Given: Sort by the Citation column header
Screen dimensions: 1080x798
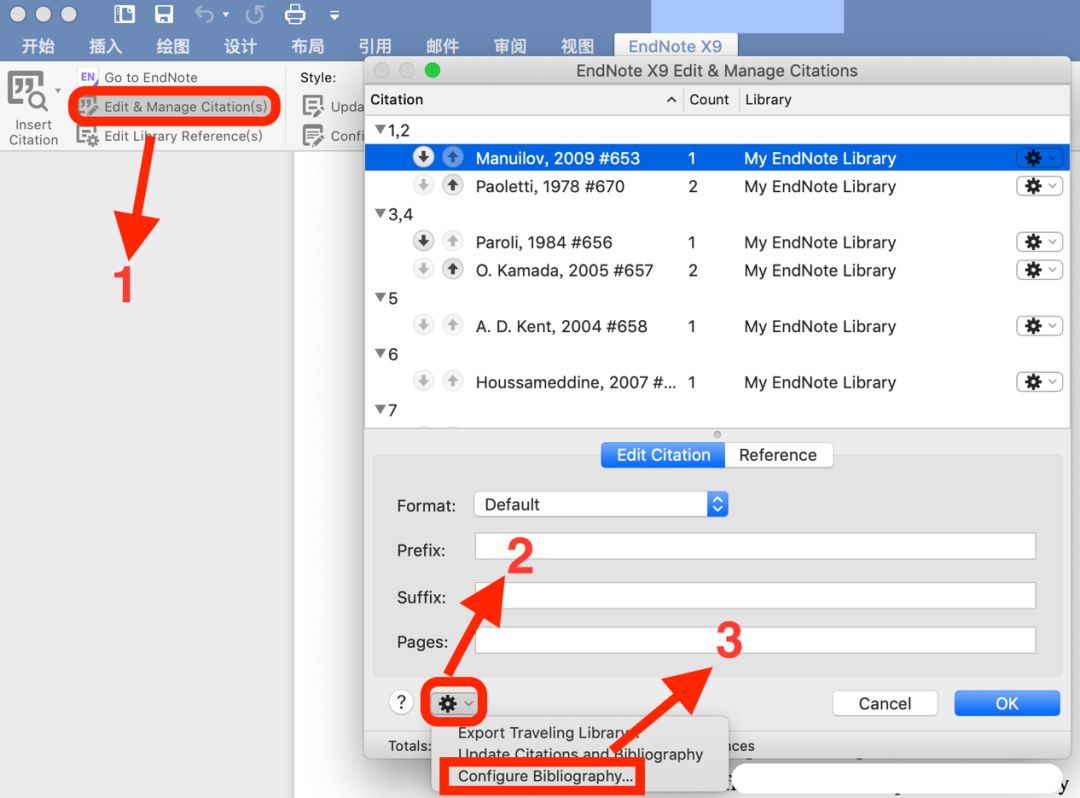Looking at the screenshot, I should 524,100.
